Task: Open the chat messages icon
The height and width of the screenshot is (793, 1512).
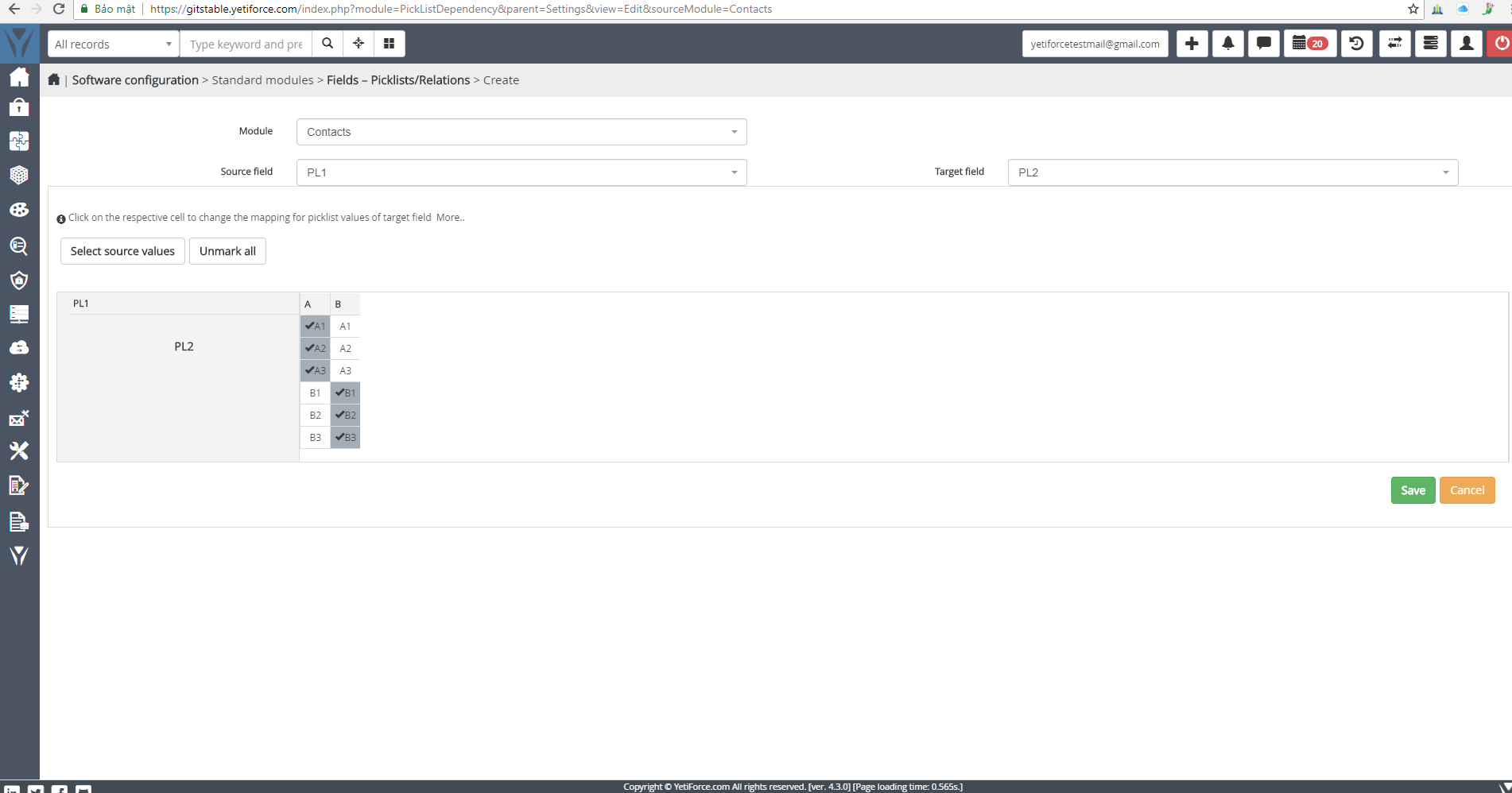Action: [x=1264, y=44]
